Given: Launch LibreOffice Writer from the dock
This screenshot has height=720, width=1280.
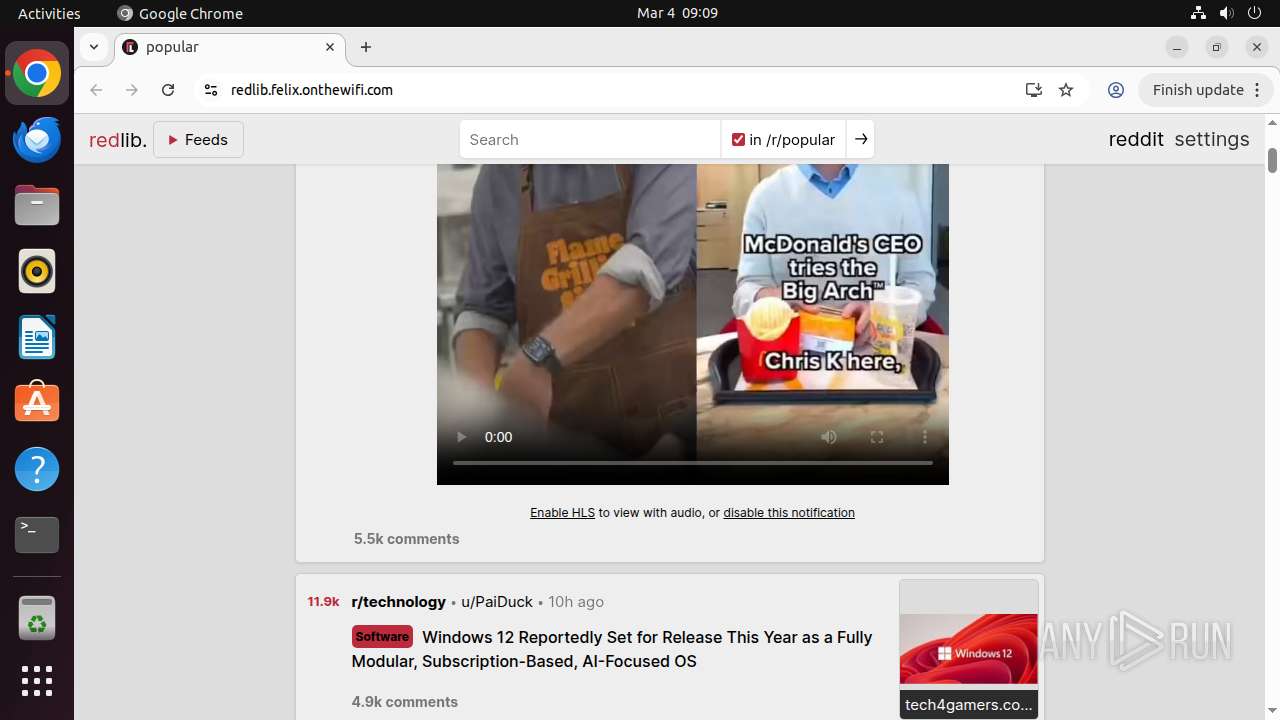Looking at the screenshot, I should pyautogui.click(x=37, y=337).
